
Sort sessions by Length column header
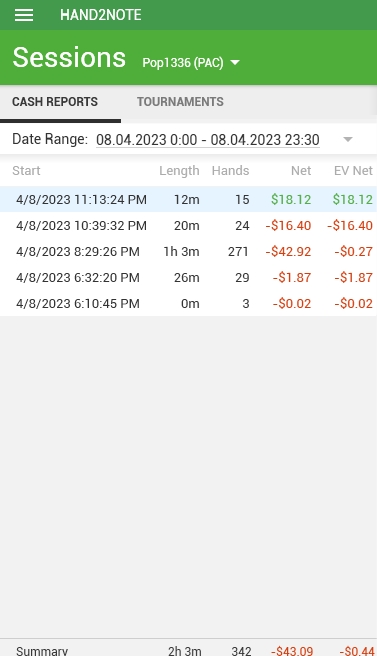179,171
